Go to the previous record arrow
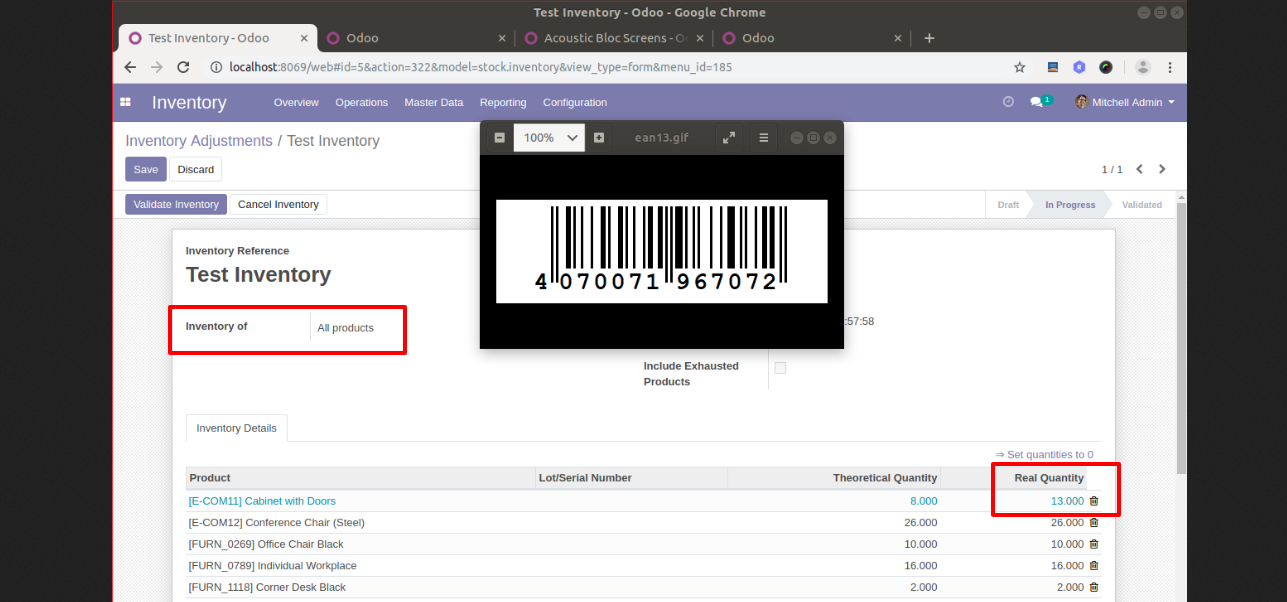Image resolution: width=1287 pixels, height=602 pixels. 1140,169
